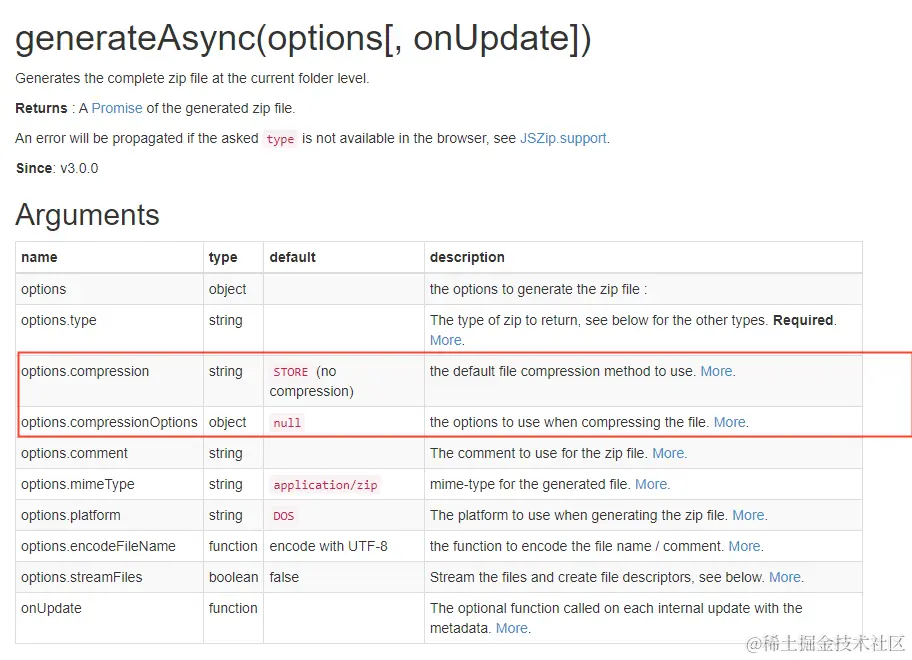This screenshot has width=912, height=660.
Task: Click the JSZip.support link
Action: [x=563, y=138]
